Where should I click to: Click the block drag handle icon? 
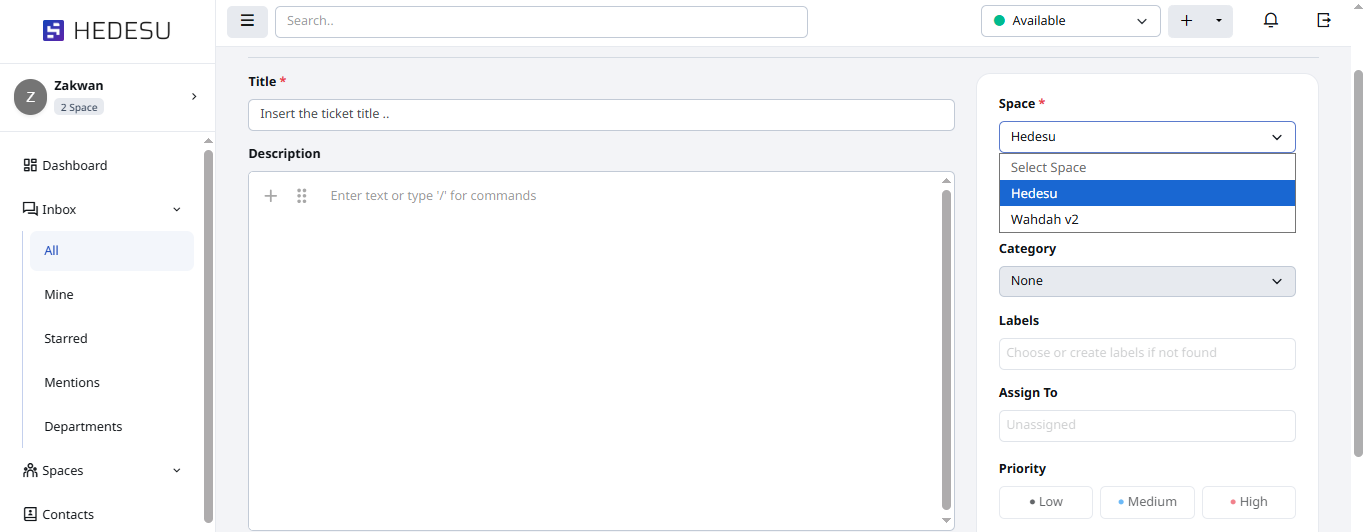301,196
